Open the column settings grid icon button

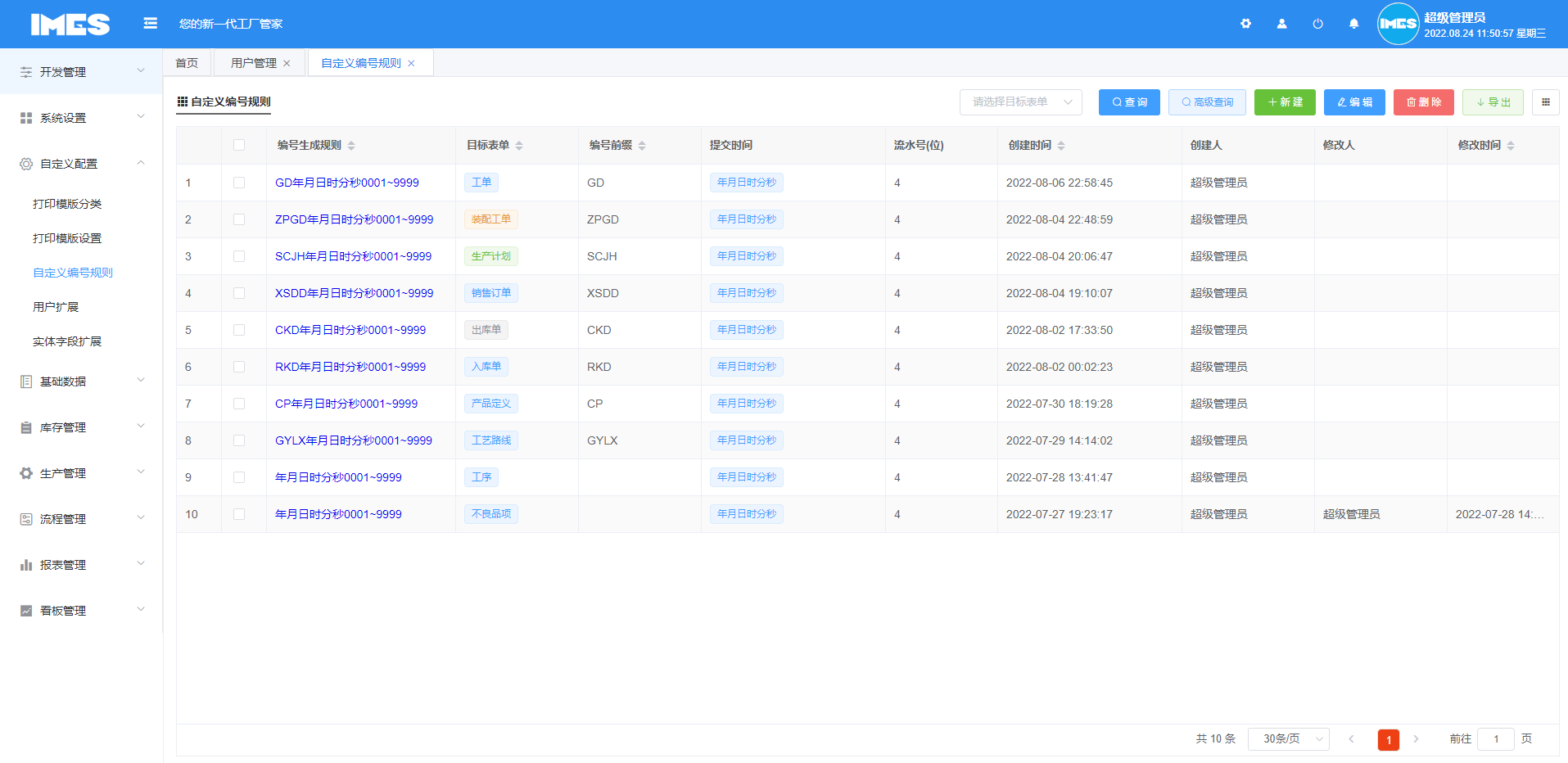(1546, 102)
